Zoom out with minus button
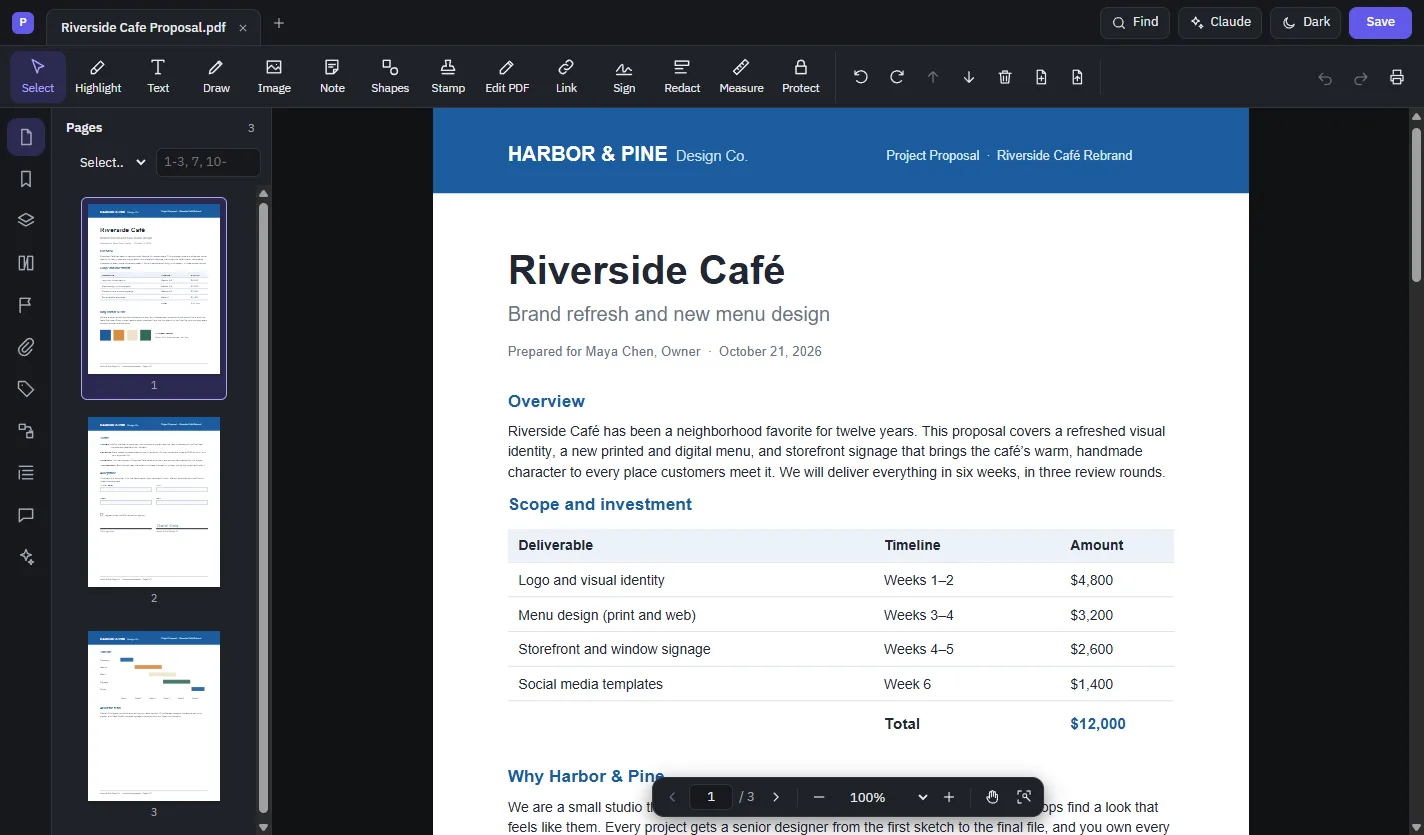 coord(819,797)
